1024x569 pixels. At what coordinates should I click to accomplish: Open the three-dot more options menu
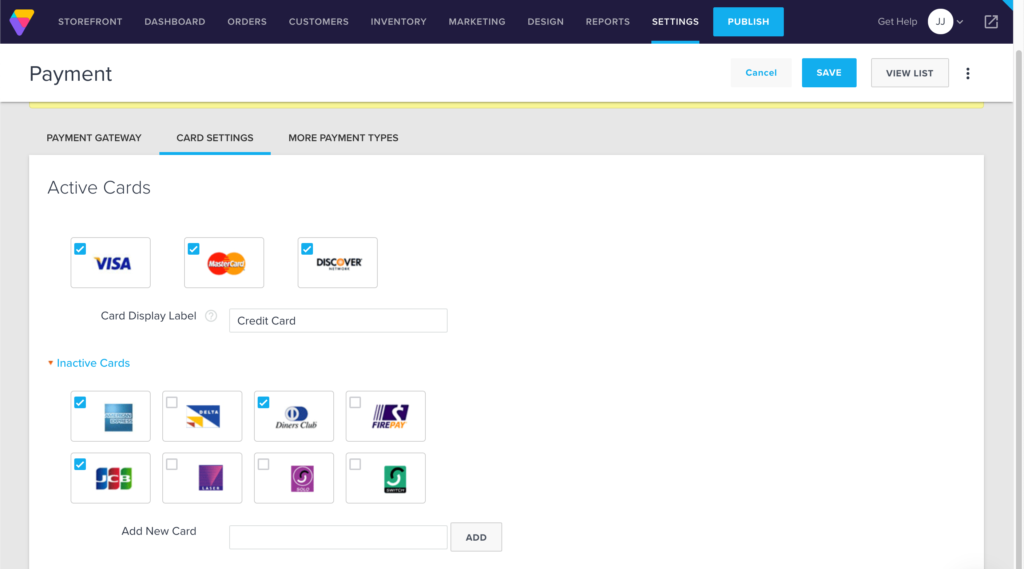click(968, 73)
